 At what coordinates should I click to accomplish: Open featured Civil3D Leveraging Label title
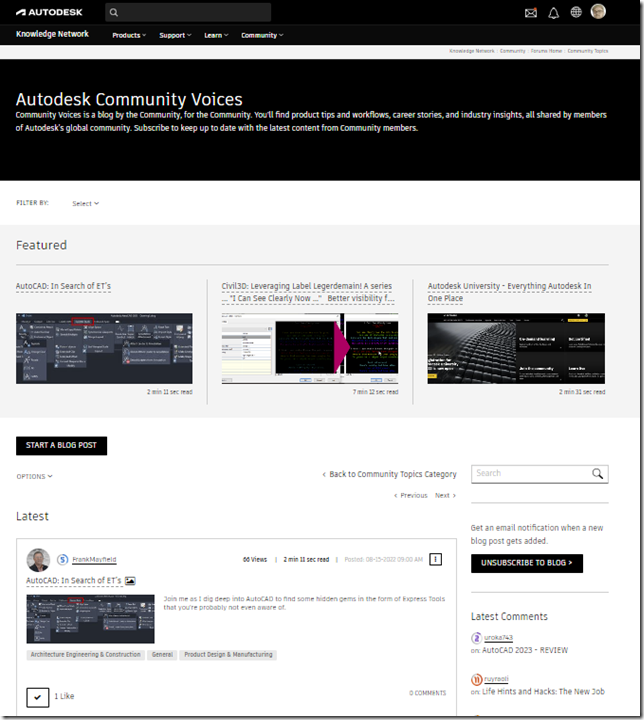tap(308, 292)
